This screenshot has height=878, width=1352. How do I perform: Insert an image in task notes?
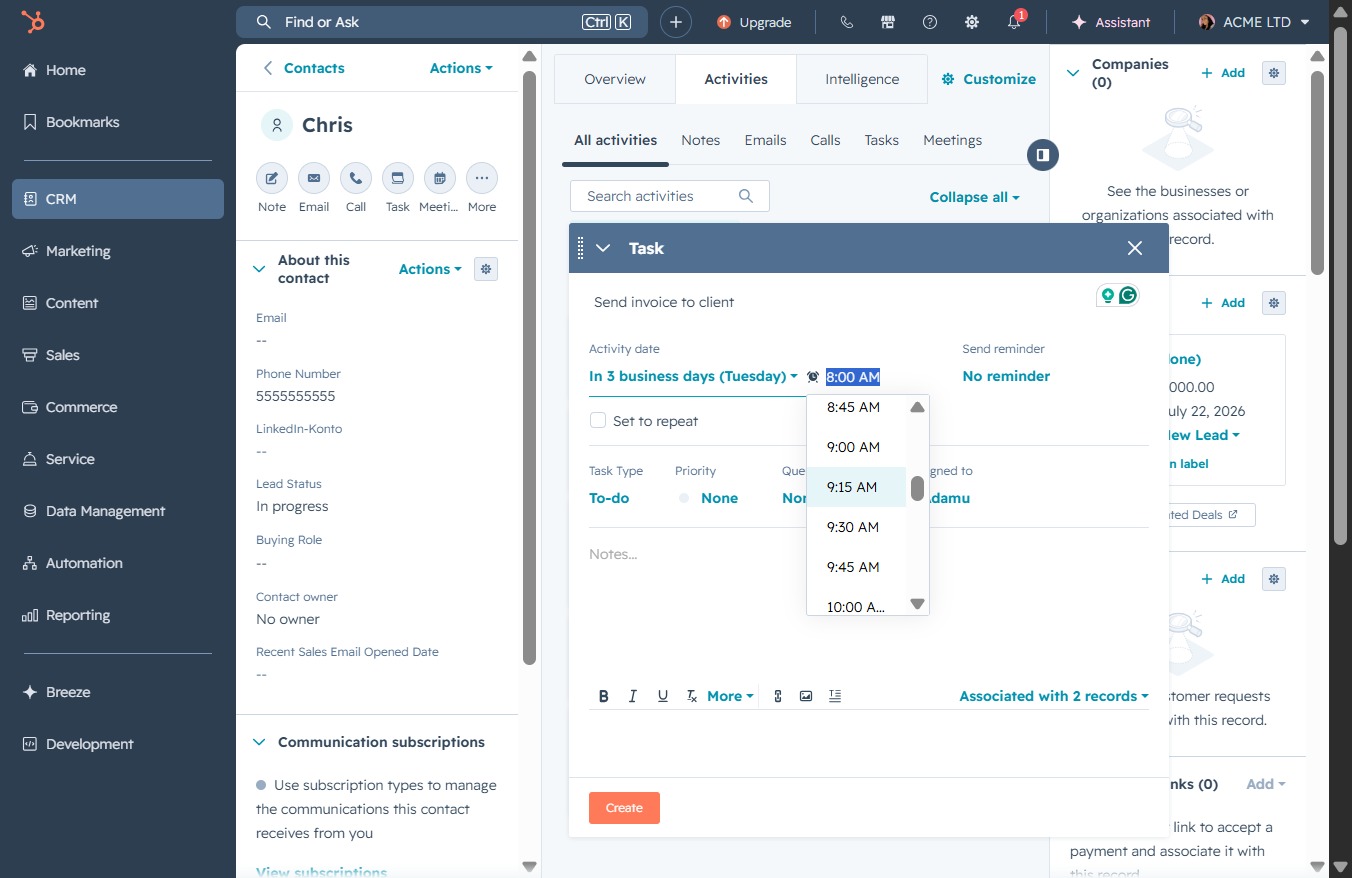tap(806, 696)
